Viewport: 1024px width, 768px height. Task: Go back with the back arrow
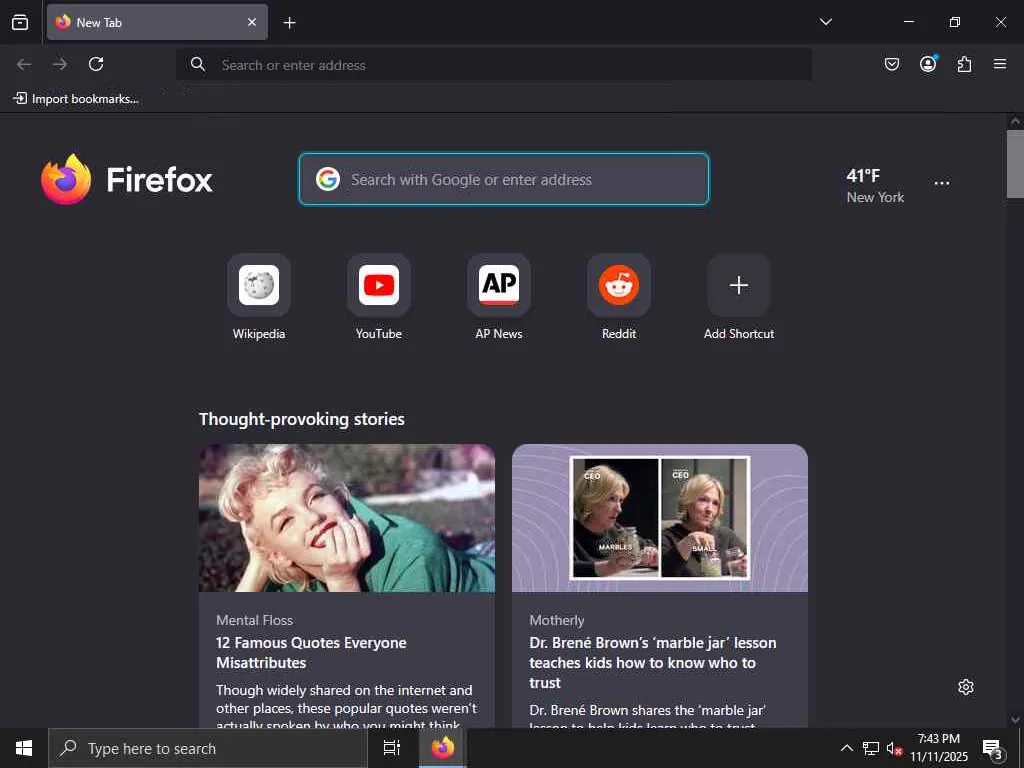click(x=24, y=64)
